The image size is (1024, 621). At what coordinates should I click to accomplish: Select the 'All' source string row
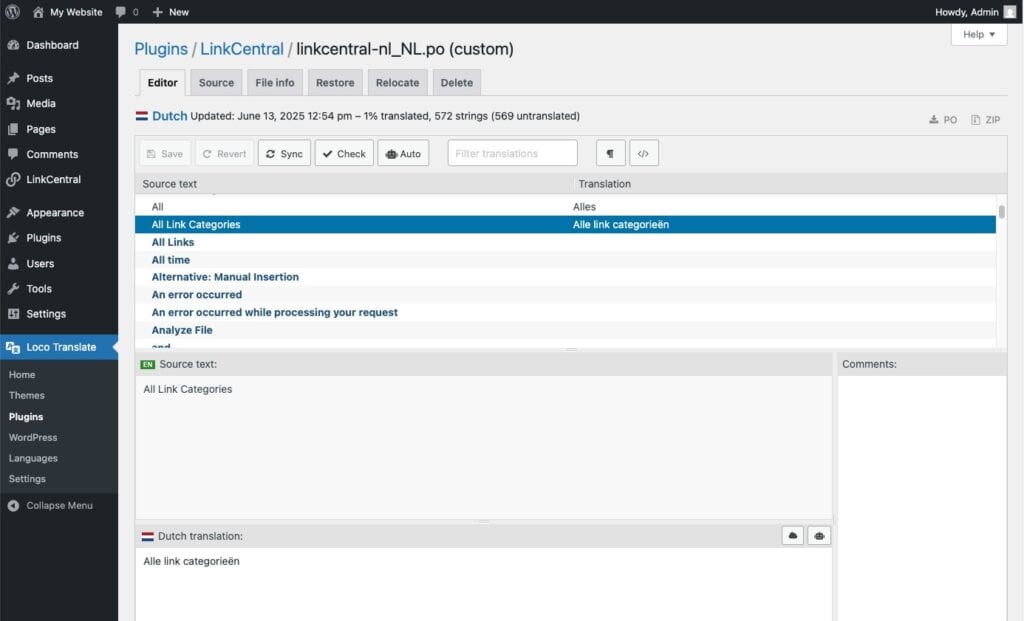tap(566, 207)
